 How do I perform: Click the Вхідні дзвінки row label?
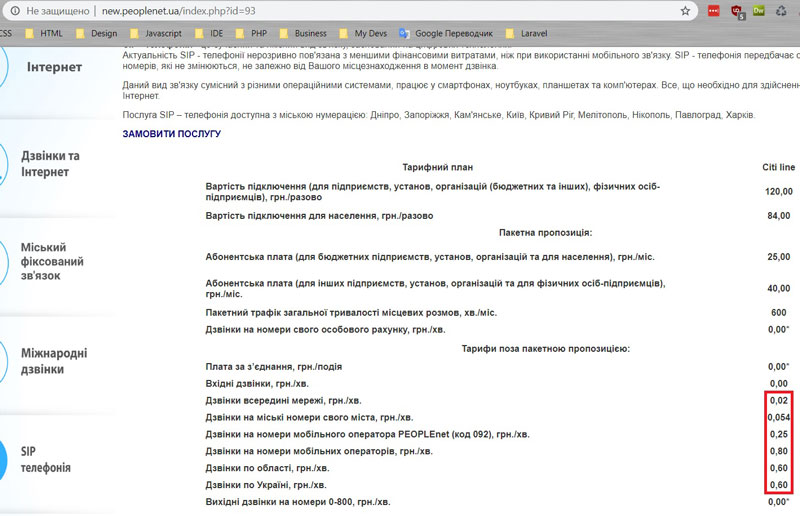pos(257,384)
